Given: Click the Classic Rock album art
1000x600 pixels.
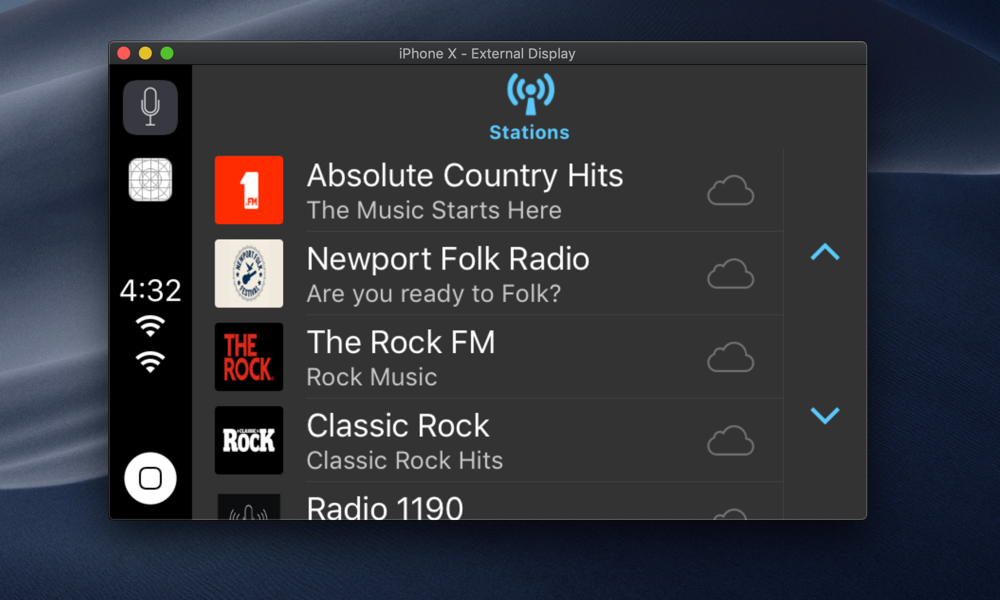Looking at the screenshot, I should (249, 440).
